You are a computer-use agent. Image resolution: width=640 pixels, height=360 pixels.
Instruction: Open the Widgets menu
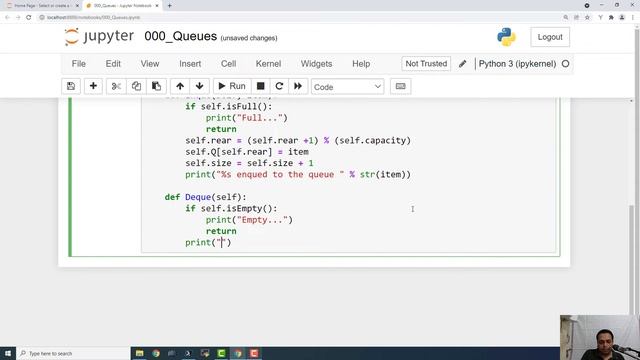pyautogui.click(x=316, y=64)
